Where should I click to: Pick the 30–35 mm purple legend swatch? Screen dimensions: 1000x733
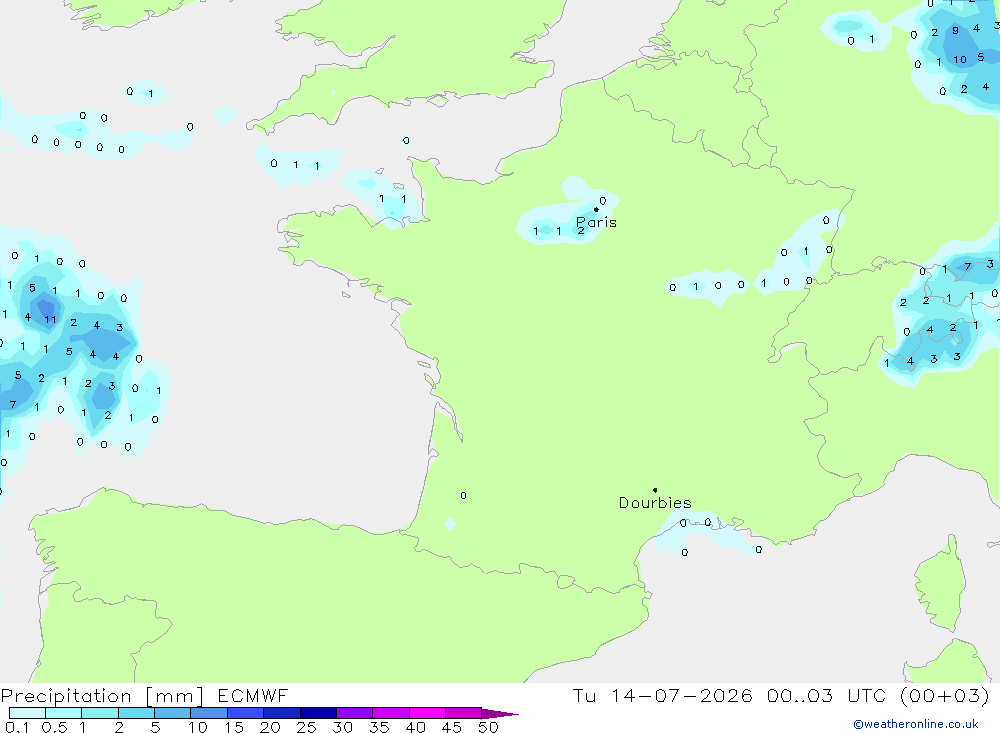pos(354,713)
